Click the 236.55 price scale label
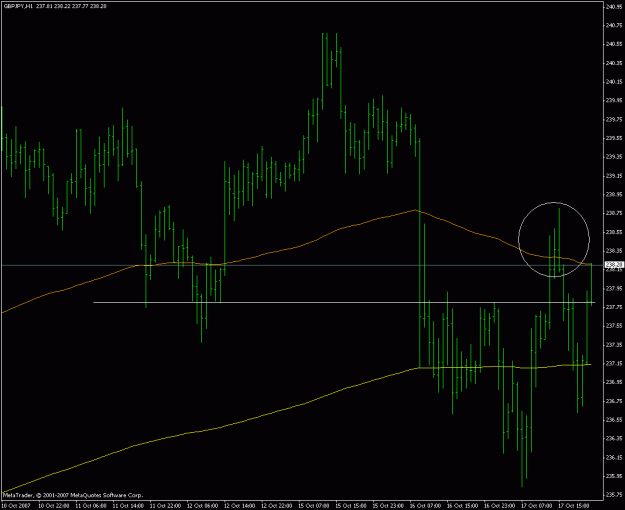Viewport: 625px width, 510px height. (x=614, y=420)
